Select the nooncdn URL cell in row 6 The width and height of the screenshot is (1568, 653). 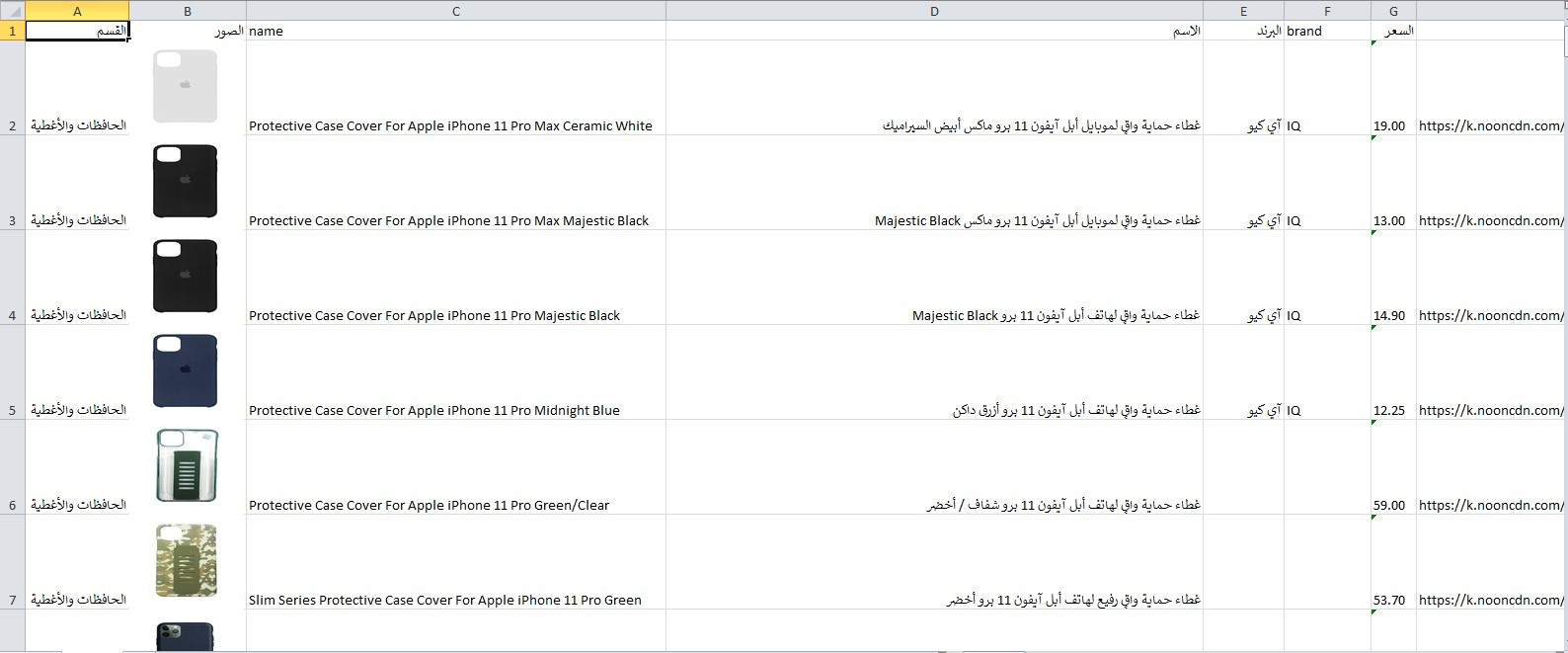1491,467
